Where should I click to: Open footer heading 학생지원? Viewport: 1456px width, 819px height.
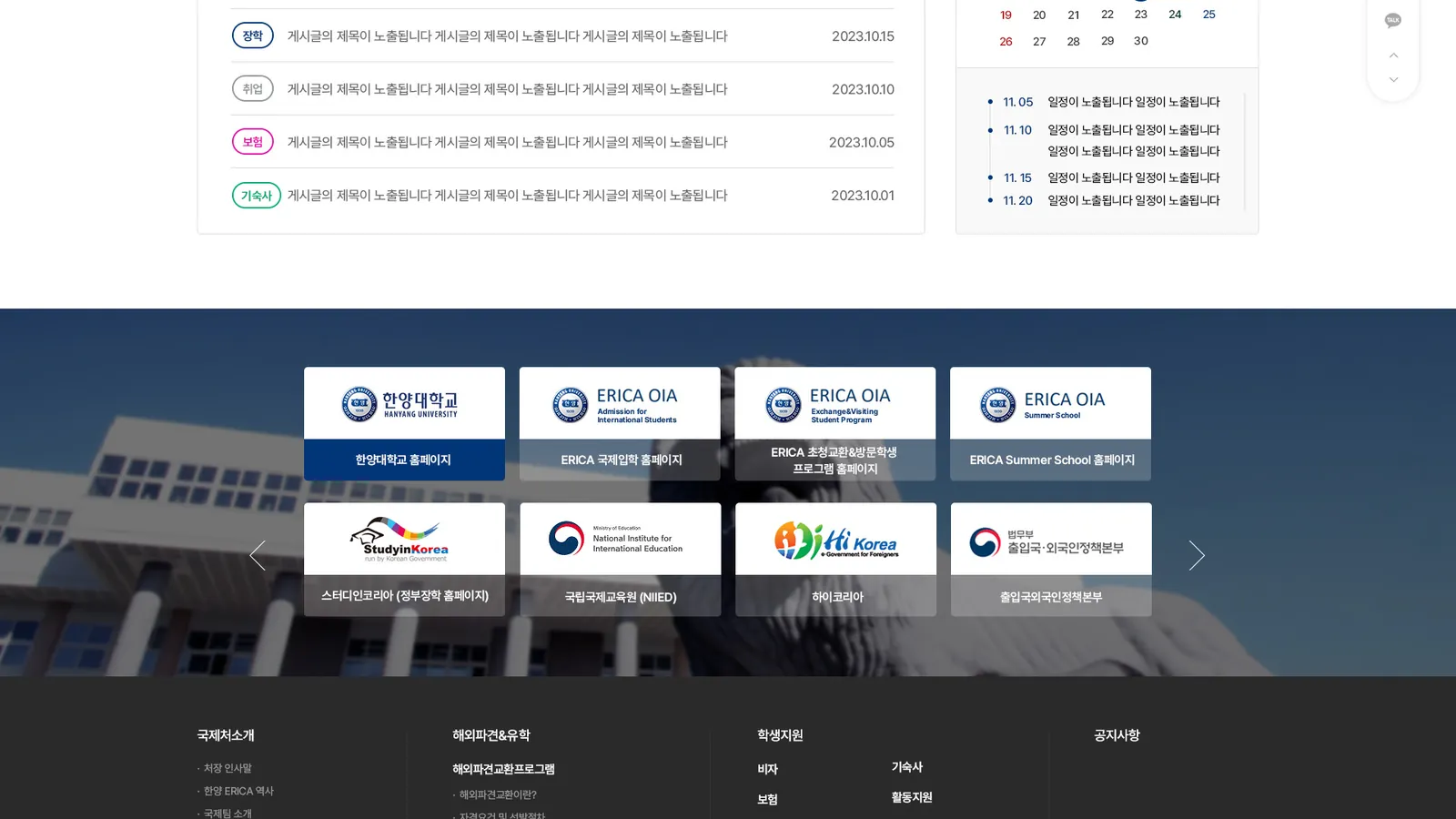click(780, 735)
